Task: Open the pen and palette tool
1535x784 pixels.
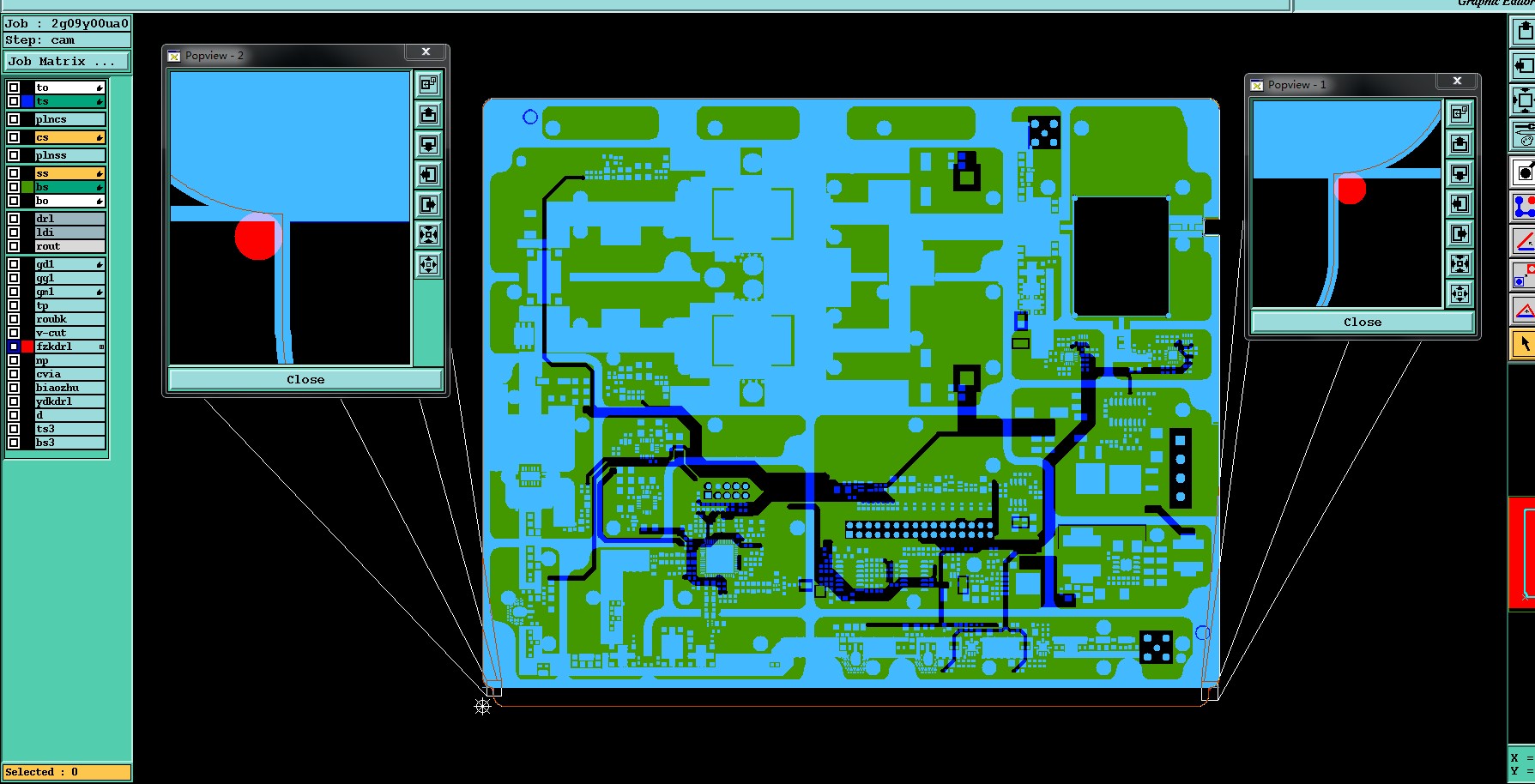Action: tap(1523, 134)
